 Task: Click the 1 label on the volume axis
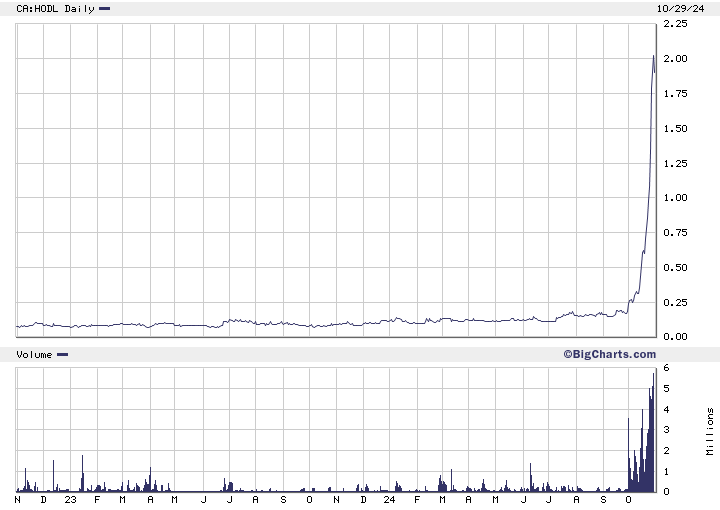[666, 471]
